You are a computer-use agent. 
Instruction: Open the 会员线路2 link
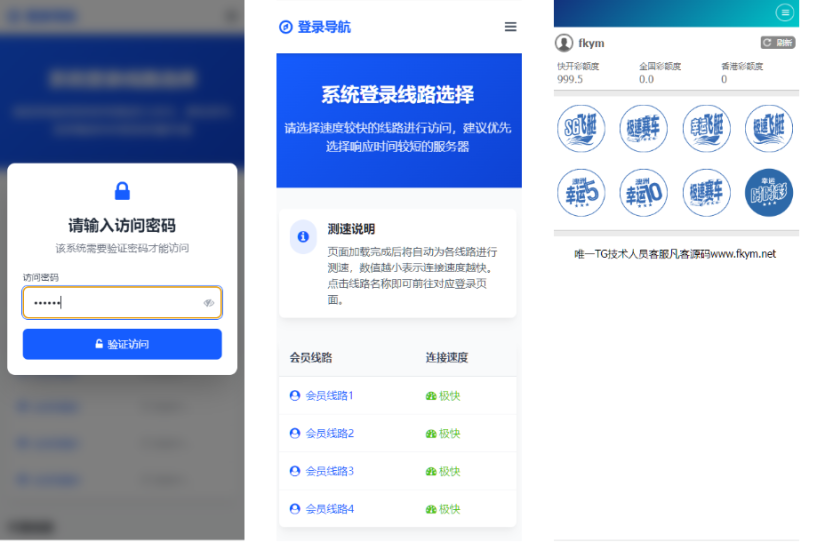[x=329, y=434]
